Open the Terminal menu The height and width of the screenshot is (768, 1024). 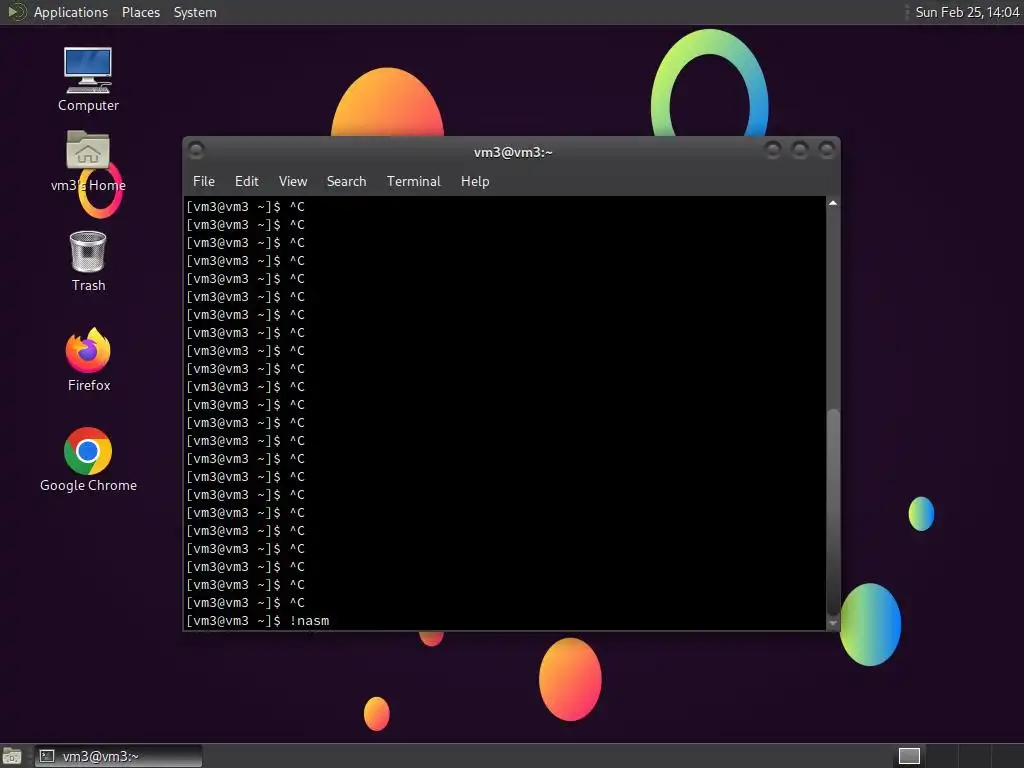(x=413, y=182)
